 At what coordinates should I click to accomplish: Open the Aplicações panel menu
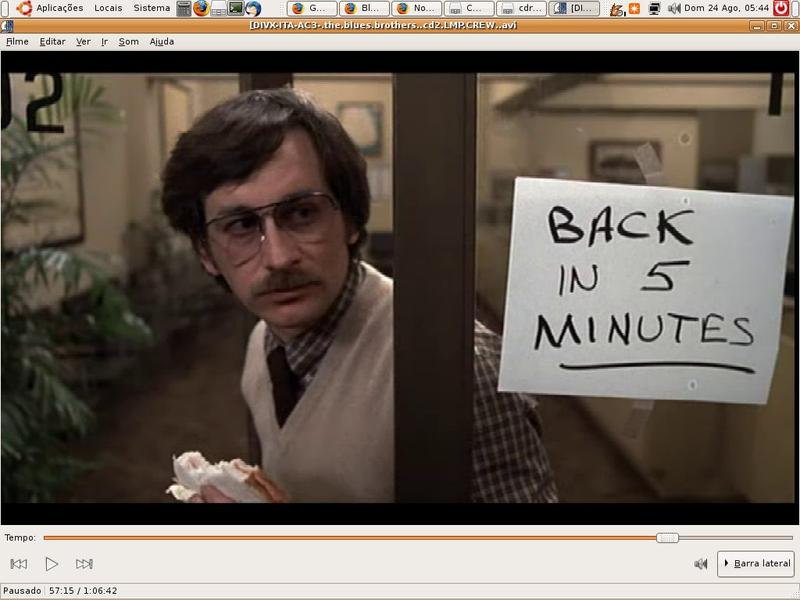click(x=59, y=8)
